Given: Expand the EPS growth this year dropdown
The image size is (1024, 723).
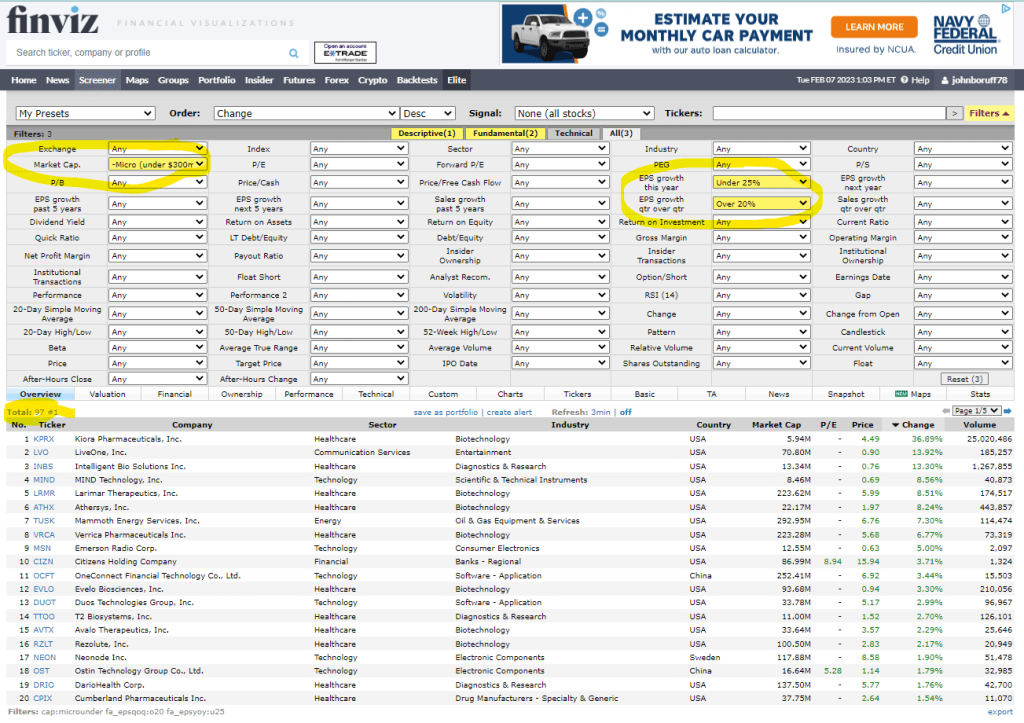Looking at the screenshot, I should 761,182.
